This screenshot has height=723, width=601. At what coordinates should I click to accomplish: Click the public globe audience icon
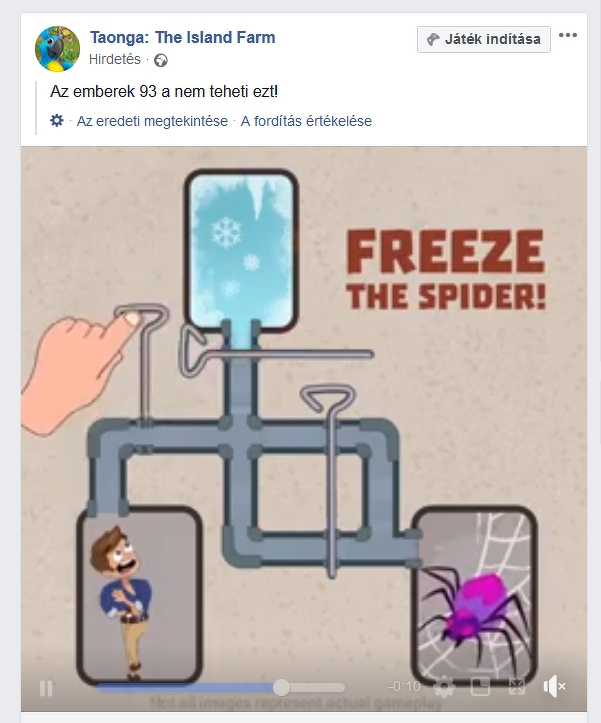tap(161, 60)
